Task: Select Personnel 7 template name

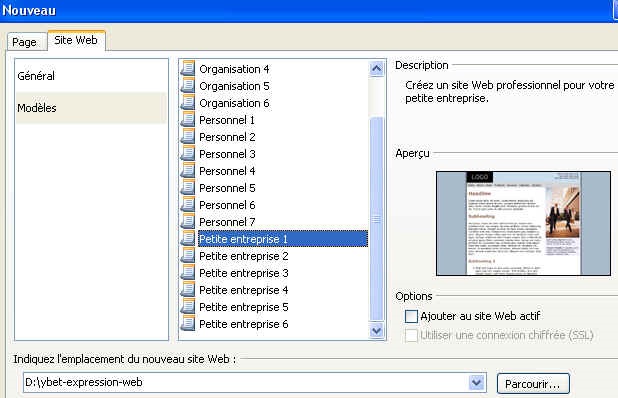Action: point(227,222)
